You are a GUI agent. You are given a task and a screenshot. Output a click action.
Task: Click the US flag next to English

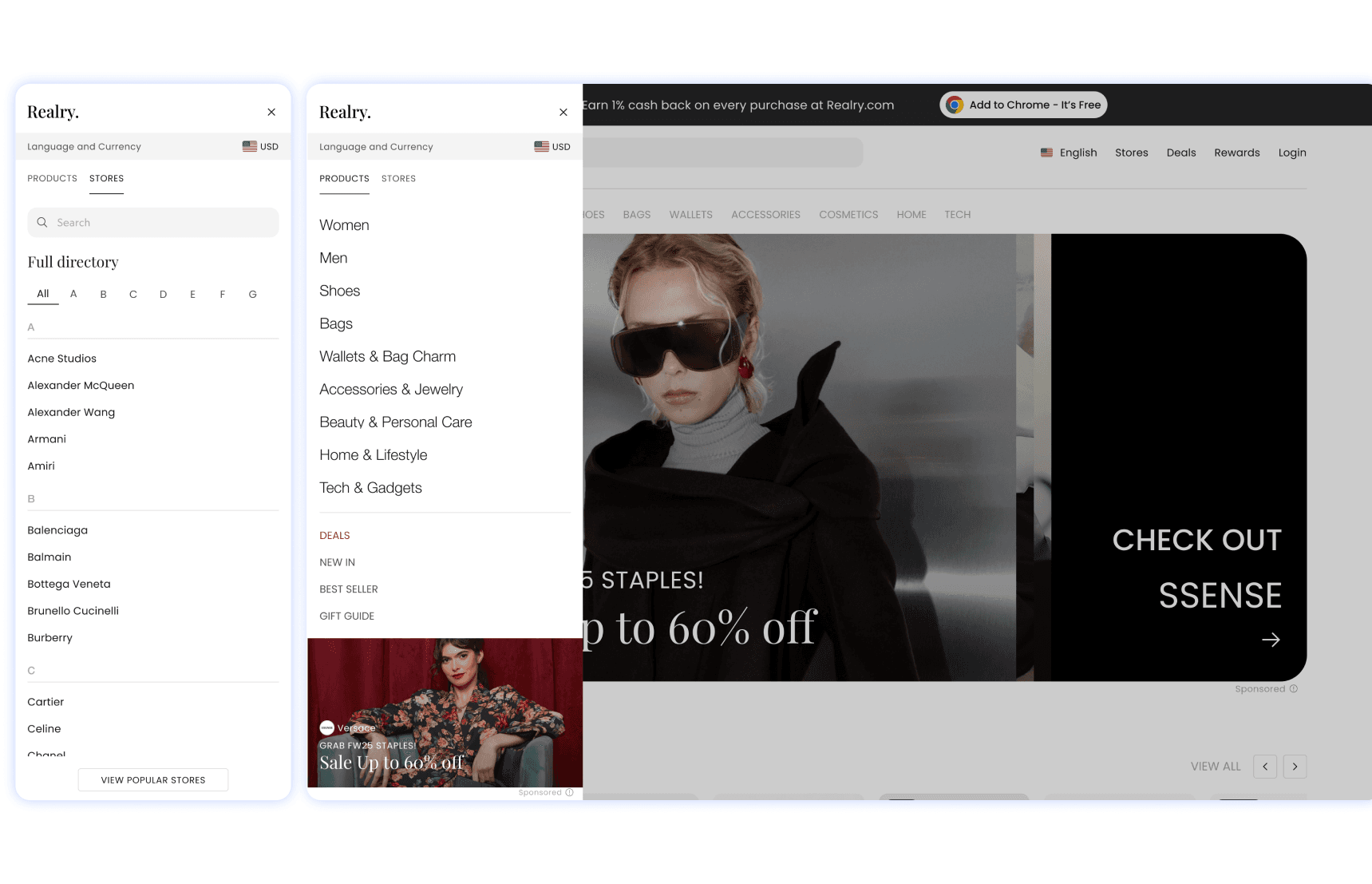[x=1046, y=153]
